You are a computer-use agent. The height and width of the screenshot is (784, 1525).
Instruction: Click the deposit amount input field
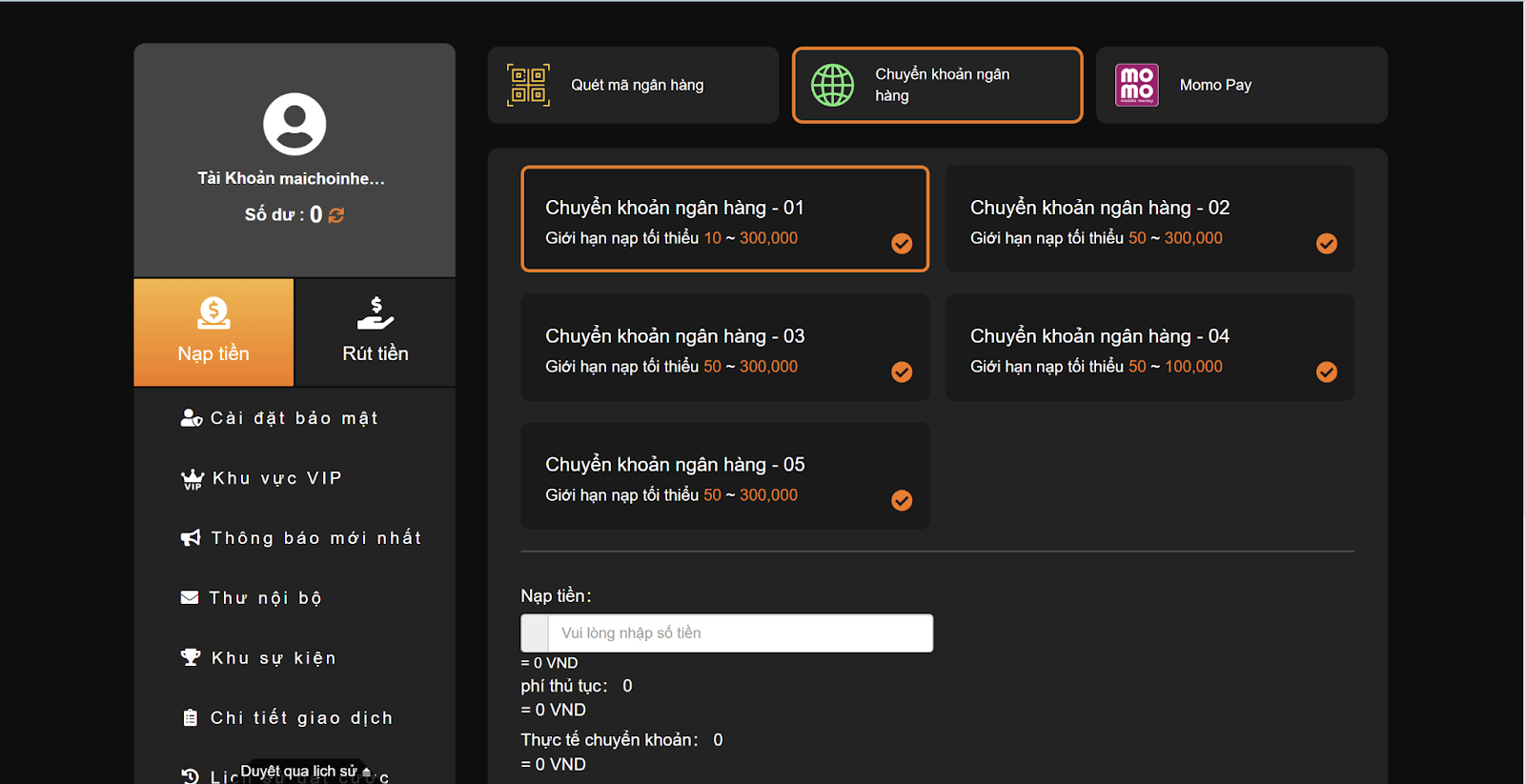pos(727,633)
